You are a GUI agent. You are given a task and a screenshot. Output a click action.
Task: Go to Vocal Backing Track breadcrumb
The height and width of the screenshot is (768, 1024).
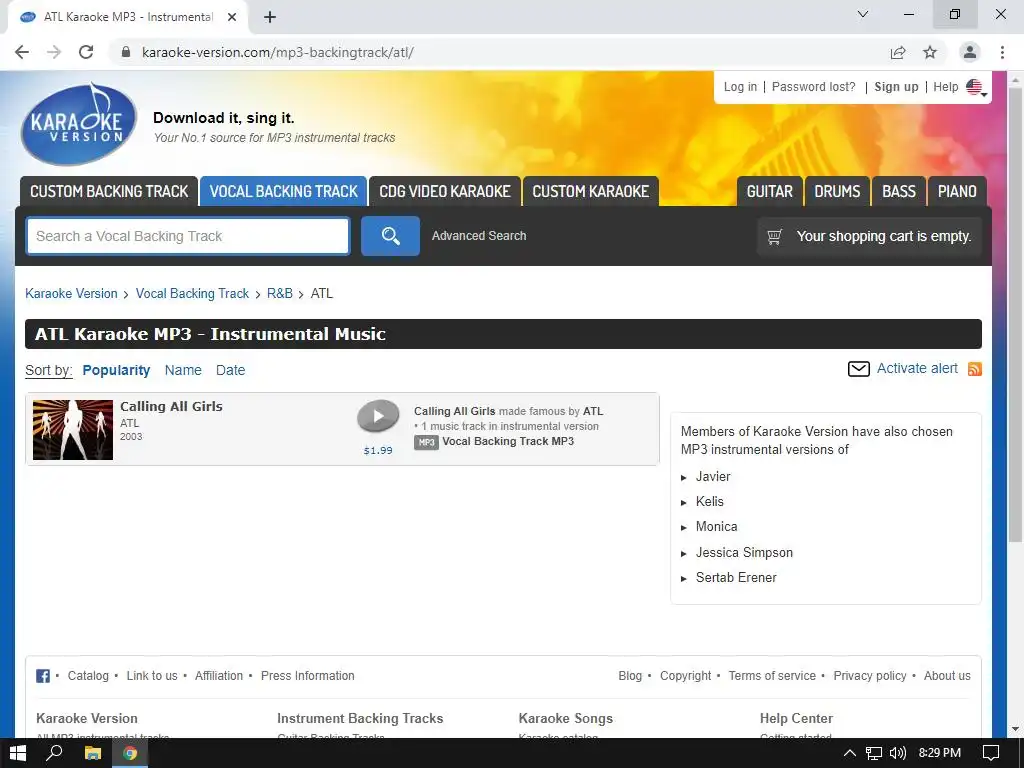pos(192,293)
